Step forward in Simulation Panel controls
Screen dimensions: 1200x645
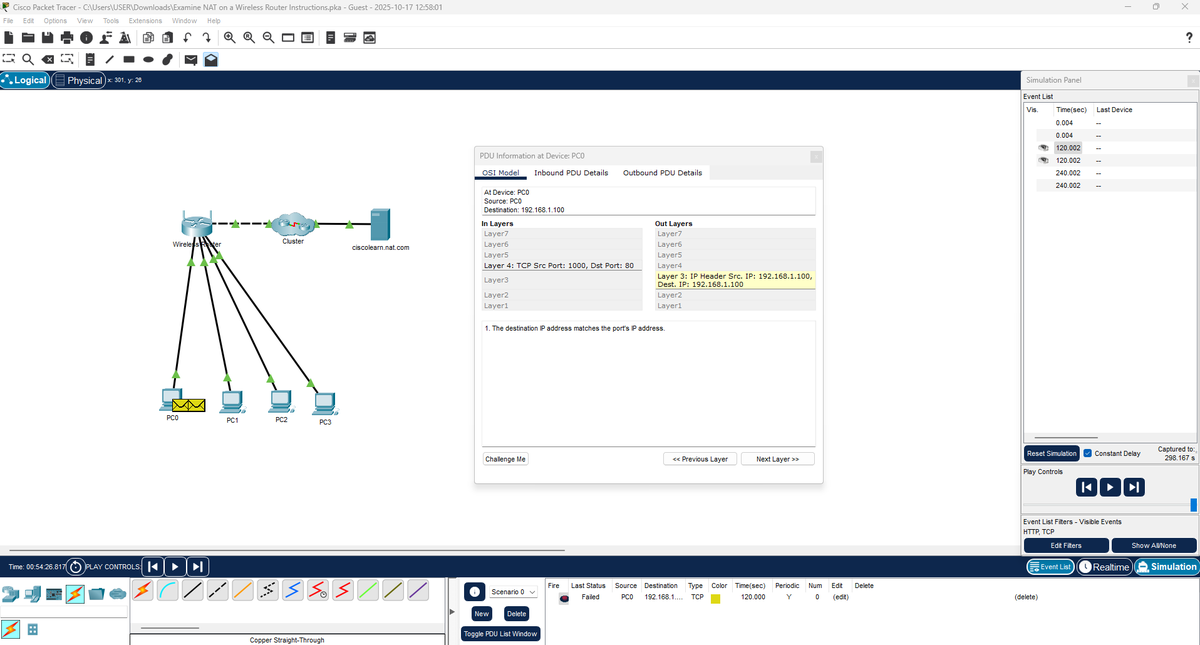pyautogui.click(x=1133, y=487)
